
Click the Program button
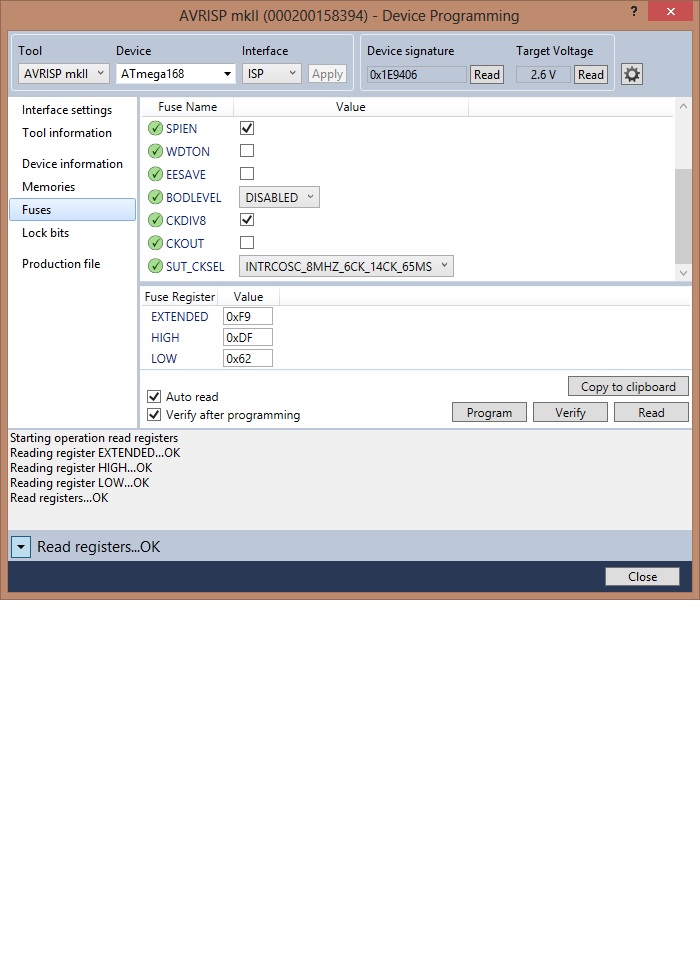point(489,412)
